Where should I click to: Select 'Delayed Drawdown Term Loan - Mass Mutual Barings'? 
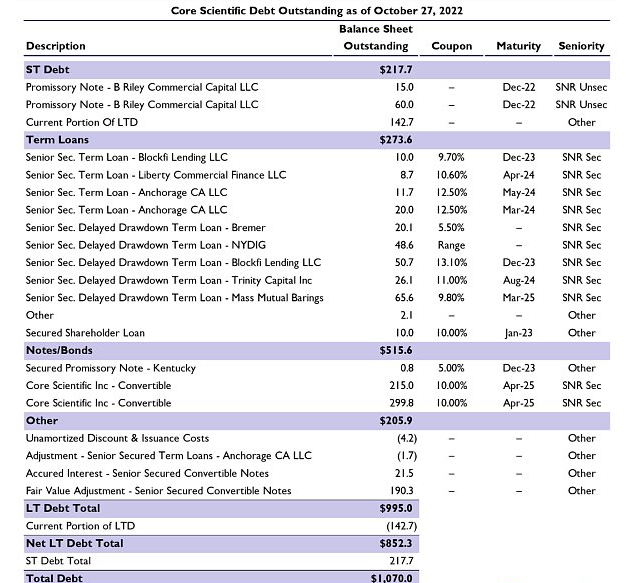click(174, 298)
